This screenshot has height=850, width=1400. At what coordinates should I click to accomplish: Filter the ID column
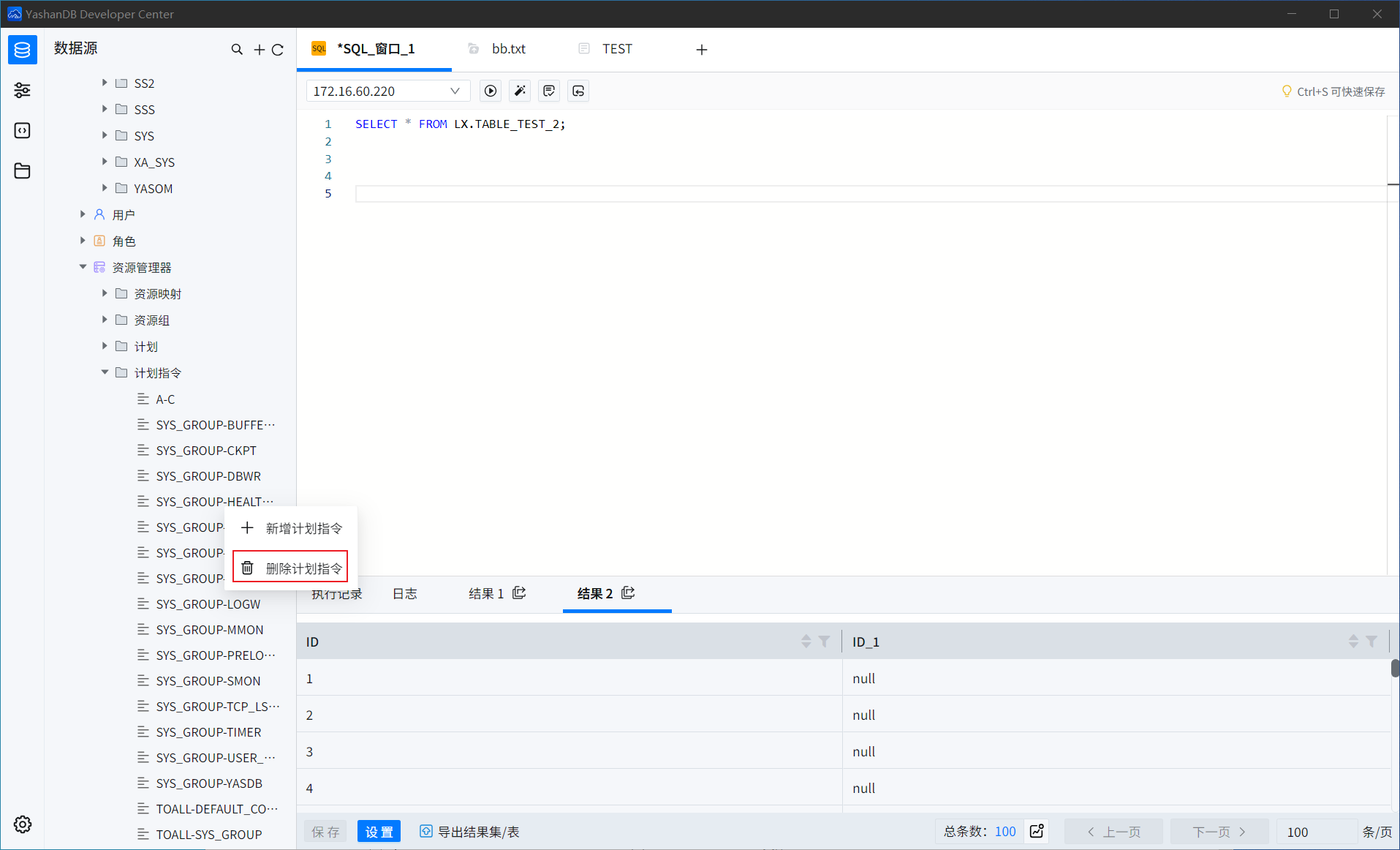point(825,642)
